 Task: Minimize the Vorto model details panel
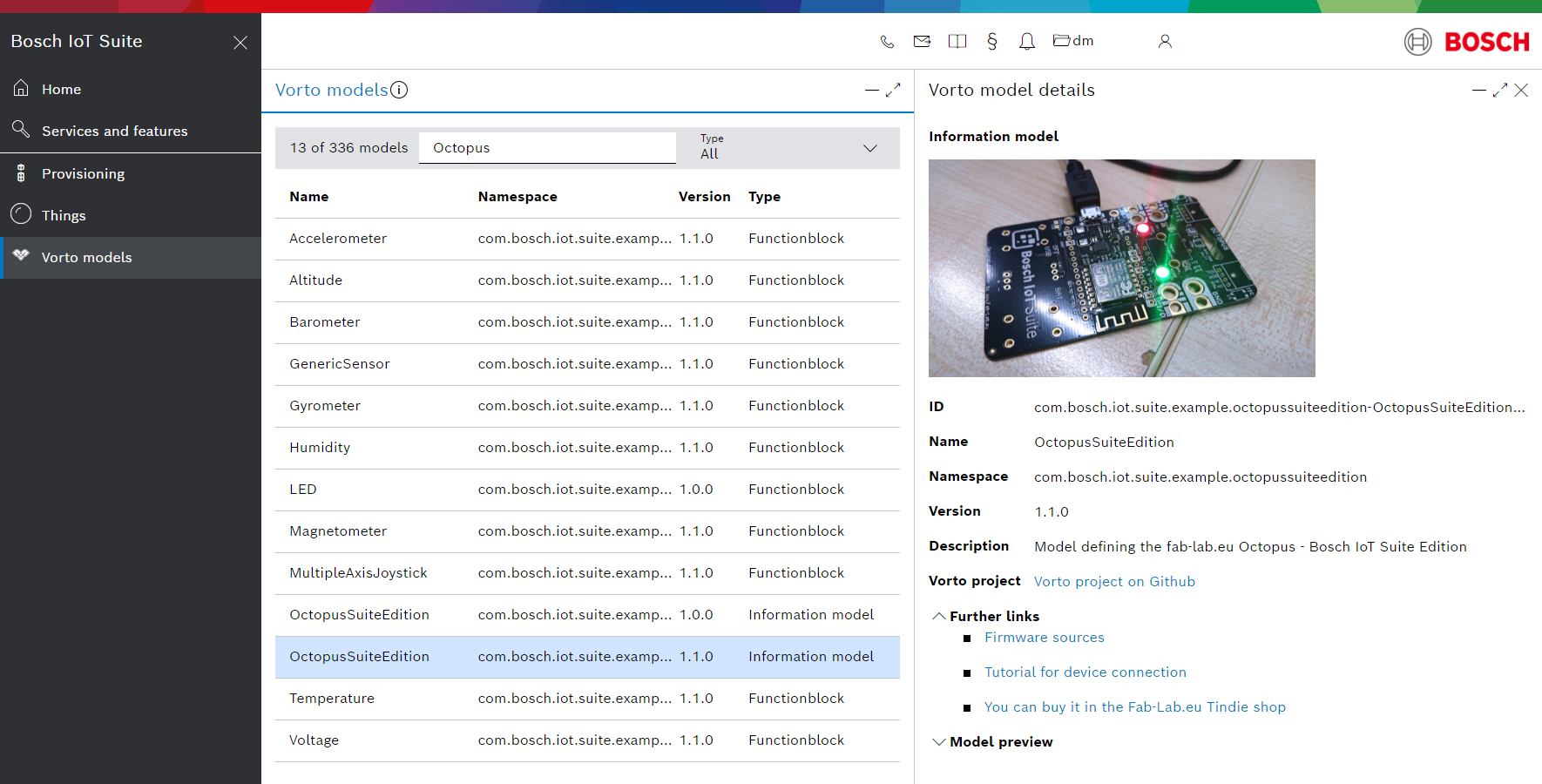click(1478, 90)
